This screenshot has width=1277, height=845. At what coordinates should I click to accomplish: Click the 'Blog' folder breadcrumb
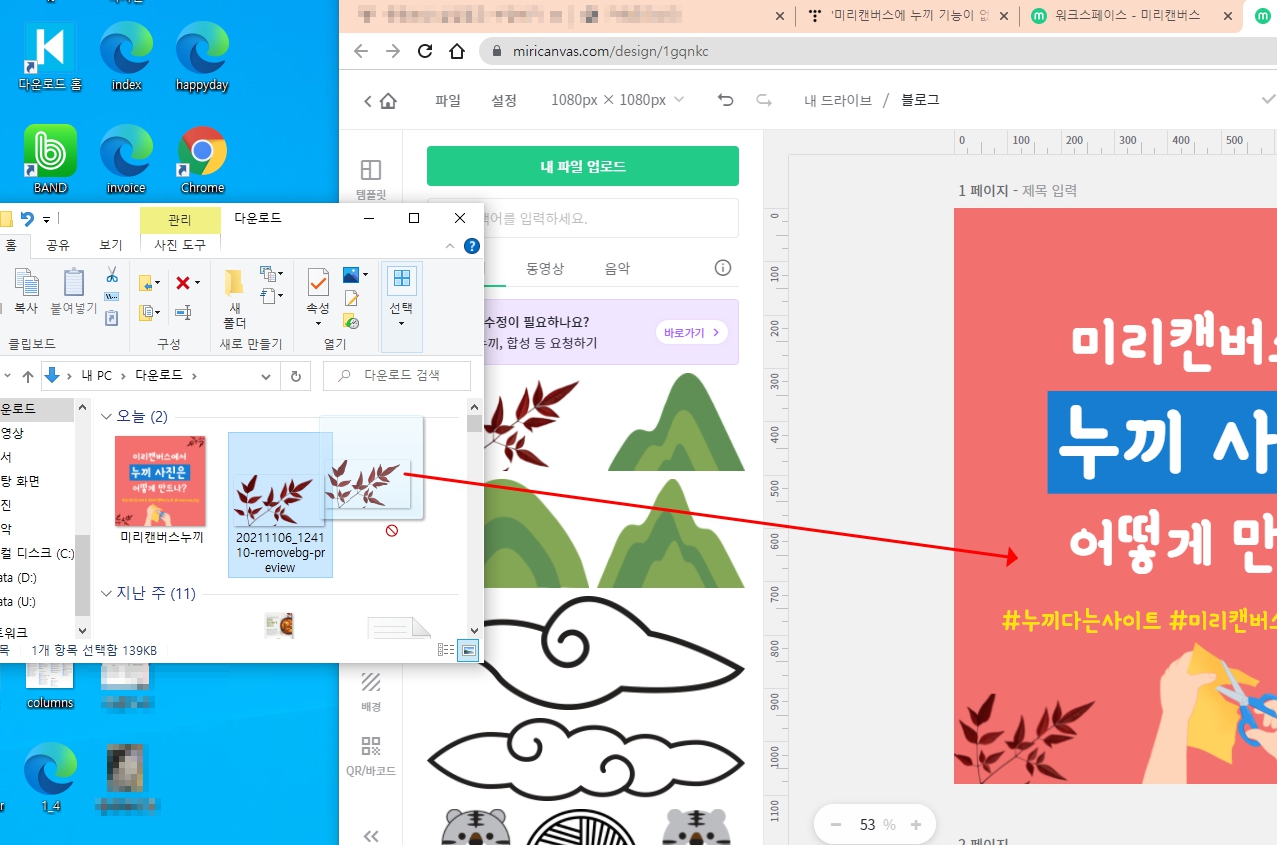click(920, 100)
